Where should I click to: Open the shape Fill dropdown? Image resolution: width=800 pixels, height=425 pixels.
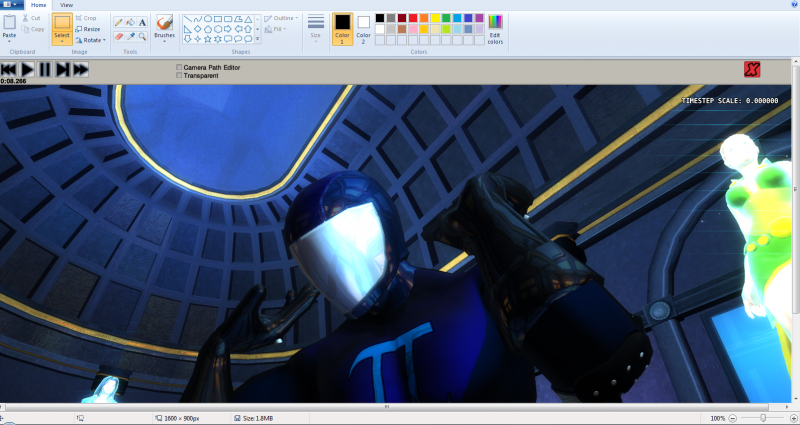pos(276,29)
